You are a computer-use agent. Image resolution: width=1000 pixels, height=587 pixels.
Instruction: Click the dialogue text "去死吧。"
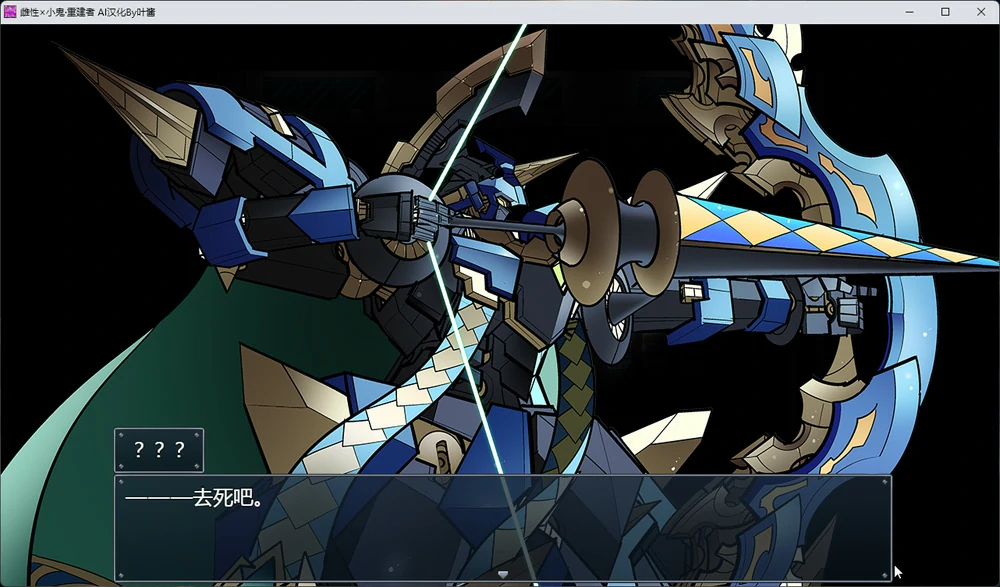click(x=227, y=496)
